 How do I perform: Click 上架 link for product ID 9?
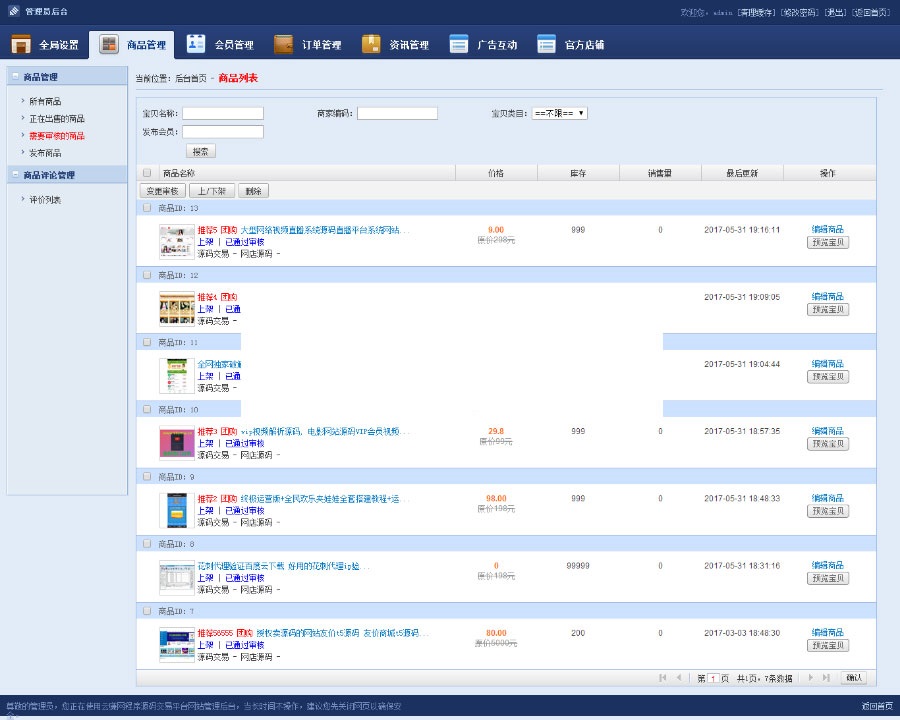(205, 510)
